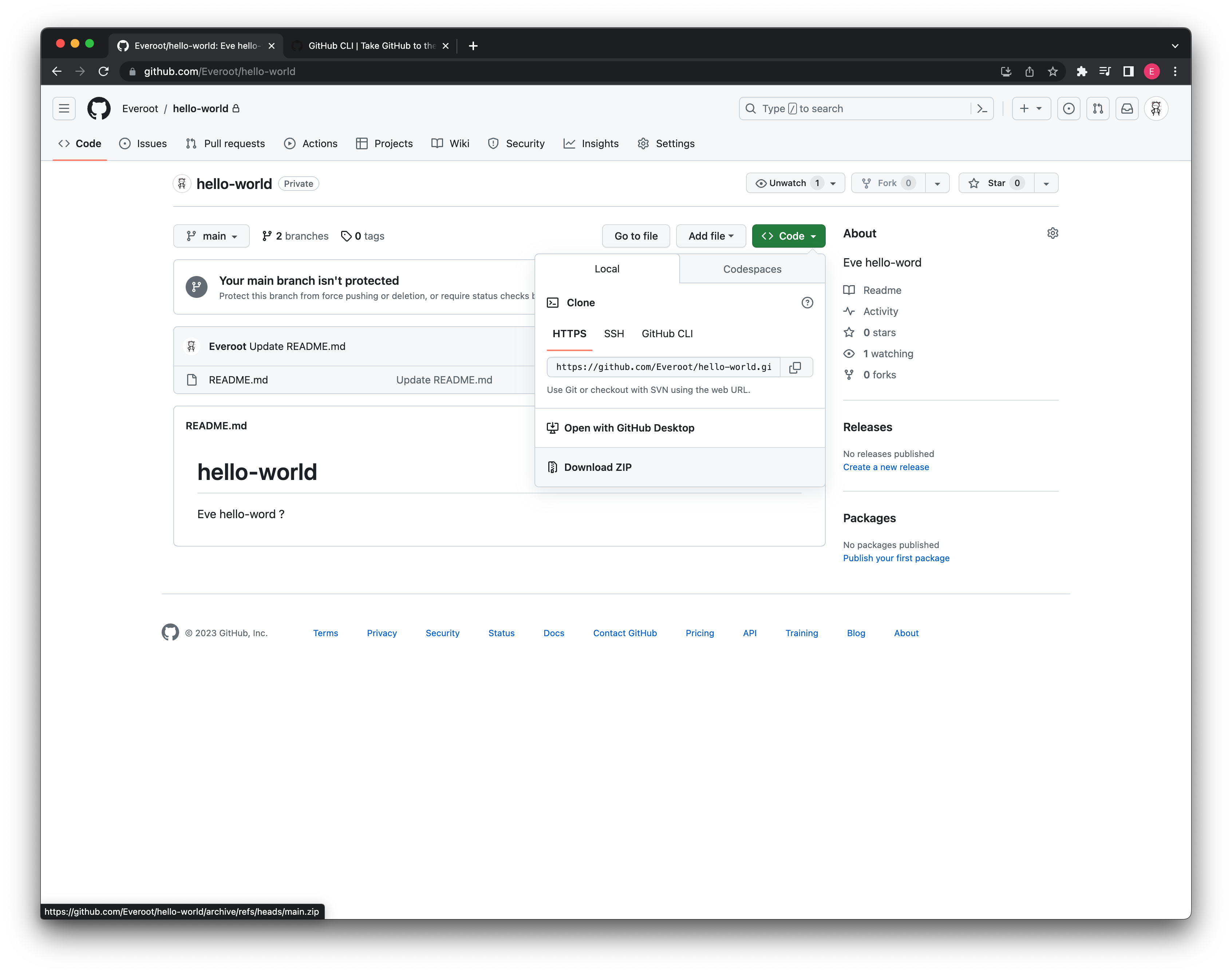Star the hello-world repository

click(996, 183)
